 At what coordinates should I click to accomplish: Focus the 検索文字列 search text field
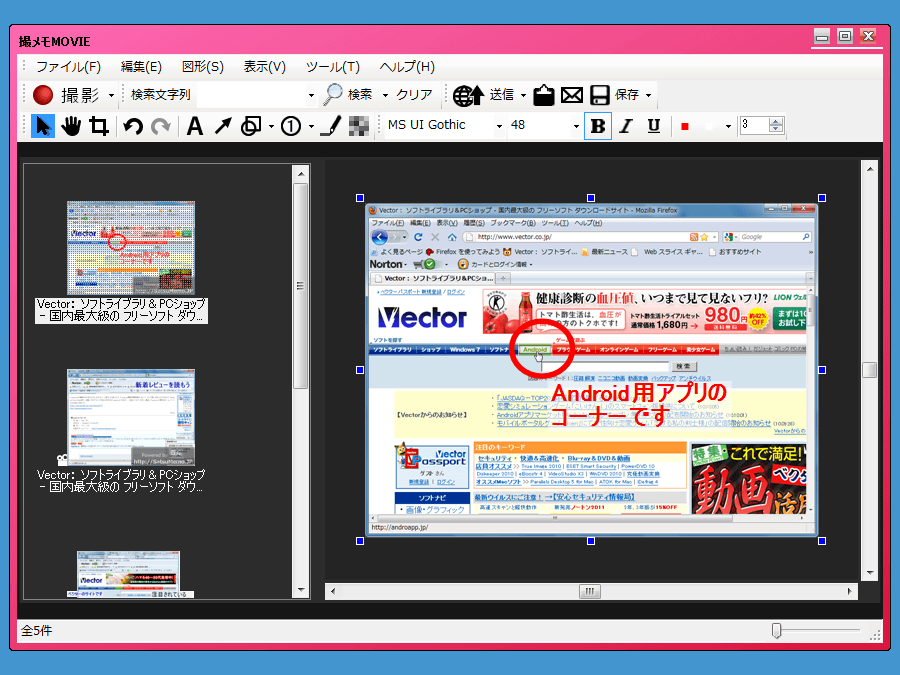click(251, 95)
